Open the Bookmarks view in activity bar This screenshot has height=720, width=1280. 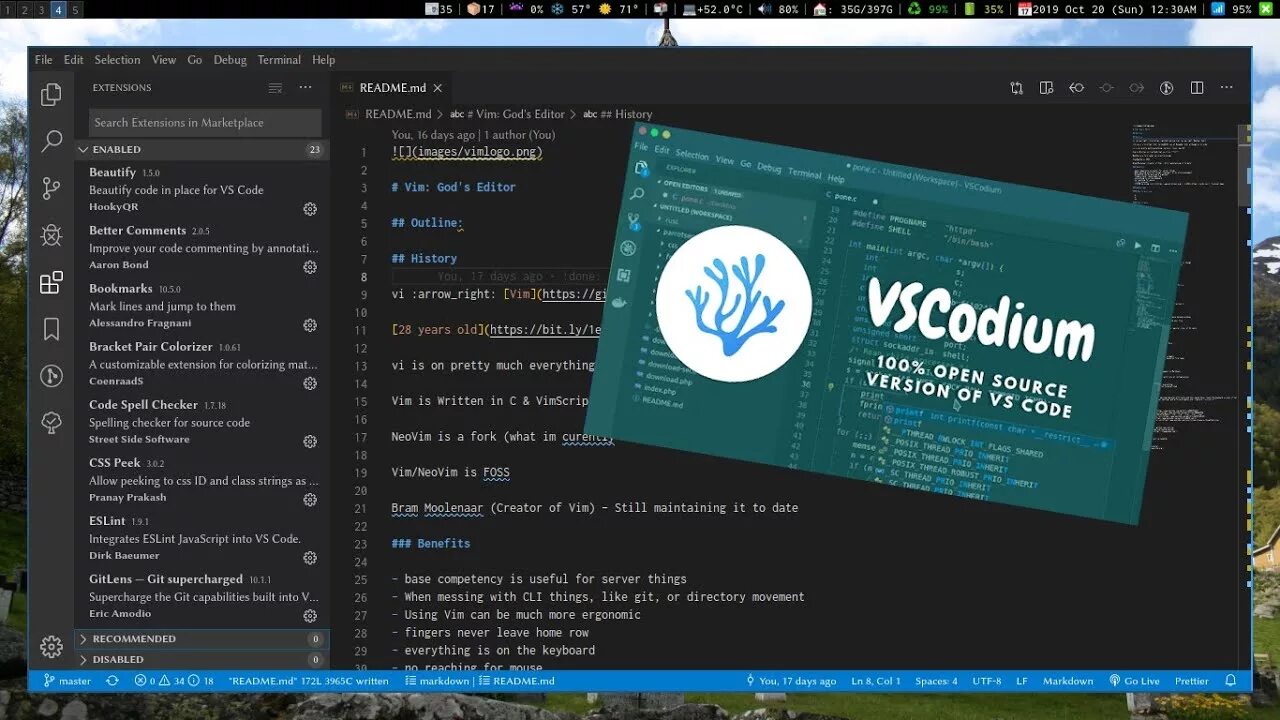[51, 329]
